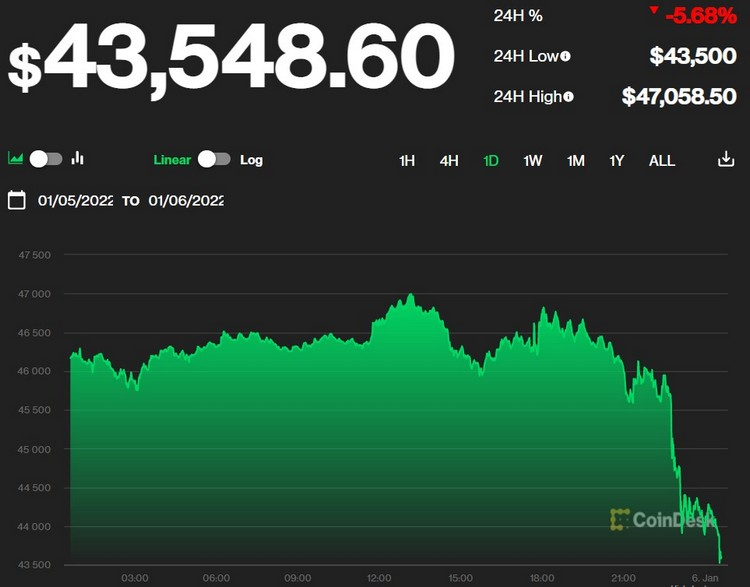
Task: Select the 1H time range
Action: click(407, 160)
